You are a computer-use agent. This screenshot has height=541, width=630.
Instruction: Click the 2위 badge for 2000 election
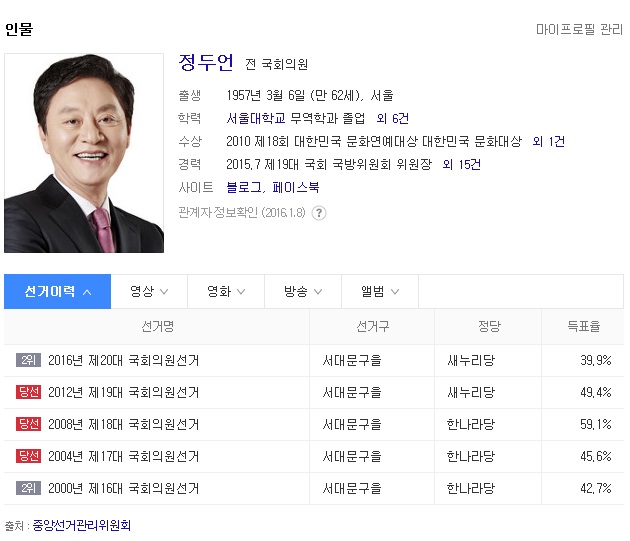coord(29,488)
